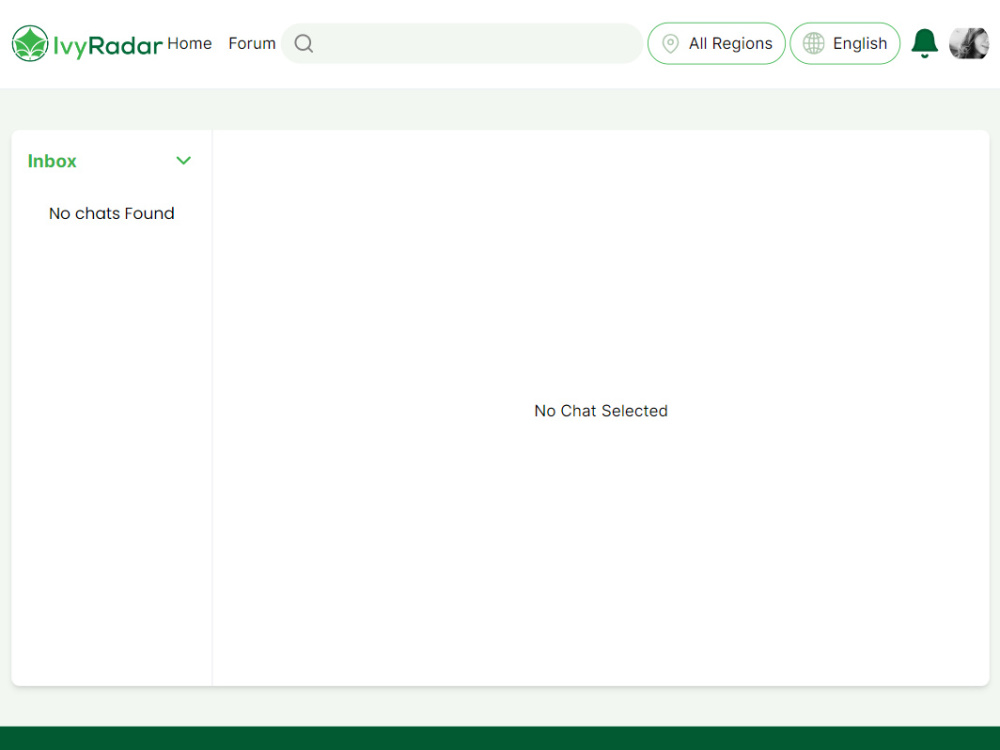Open the user profile avatar

point(969,43)
